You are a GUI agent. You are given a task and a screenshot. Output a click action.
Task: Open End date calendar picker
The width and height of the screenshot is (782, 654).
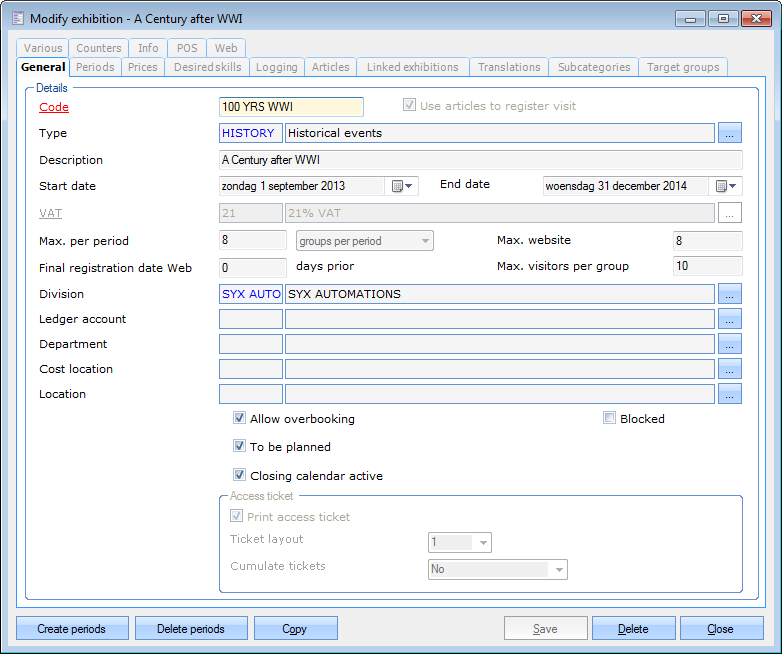(x=726, y=186)
